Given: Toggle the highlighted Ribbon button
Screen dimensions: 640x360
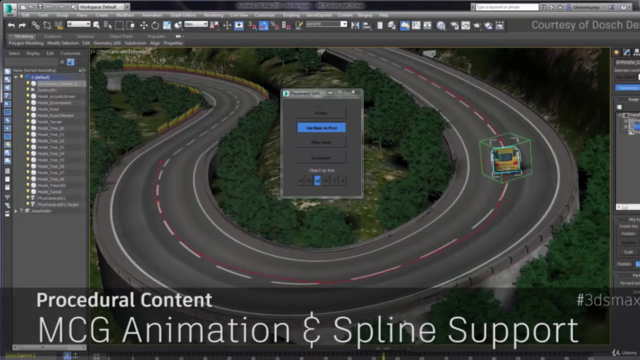Looking at the screenshot, I should point(405,26).
